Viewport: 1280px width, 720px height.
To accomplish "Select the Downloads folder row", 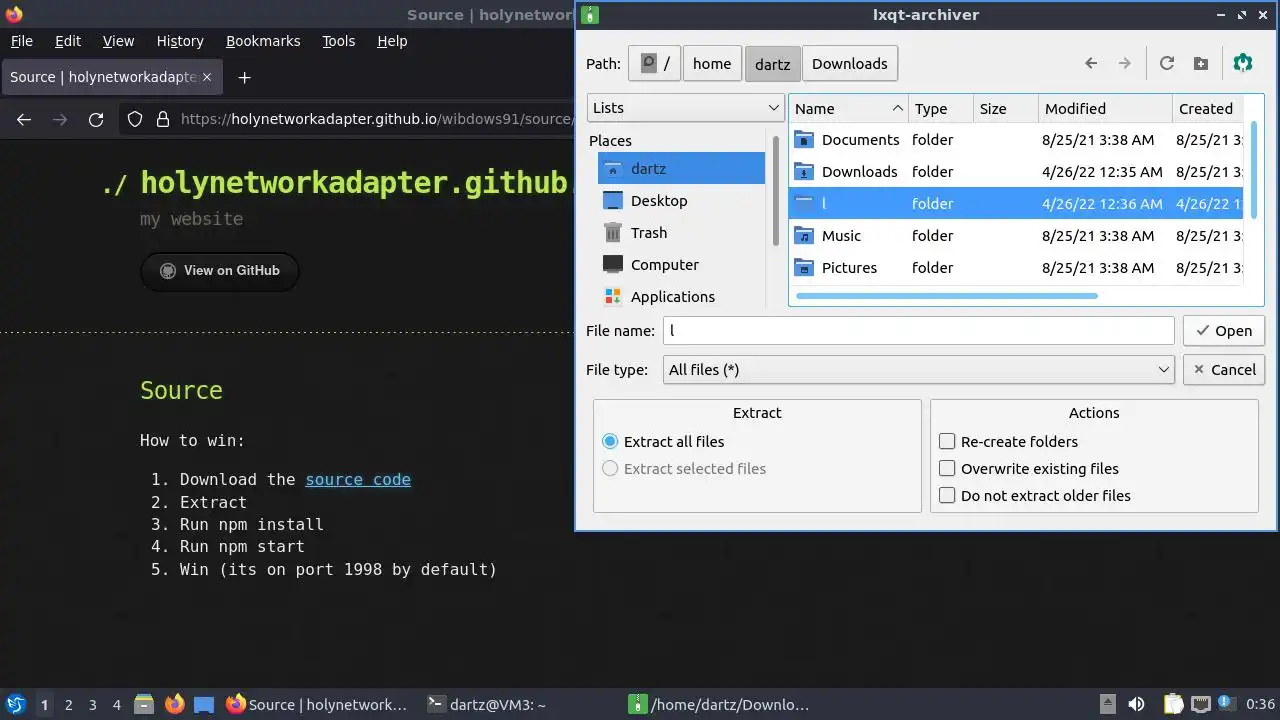I will point(1016,171).
